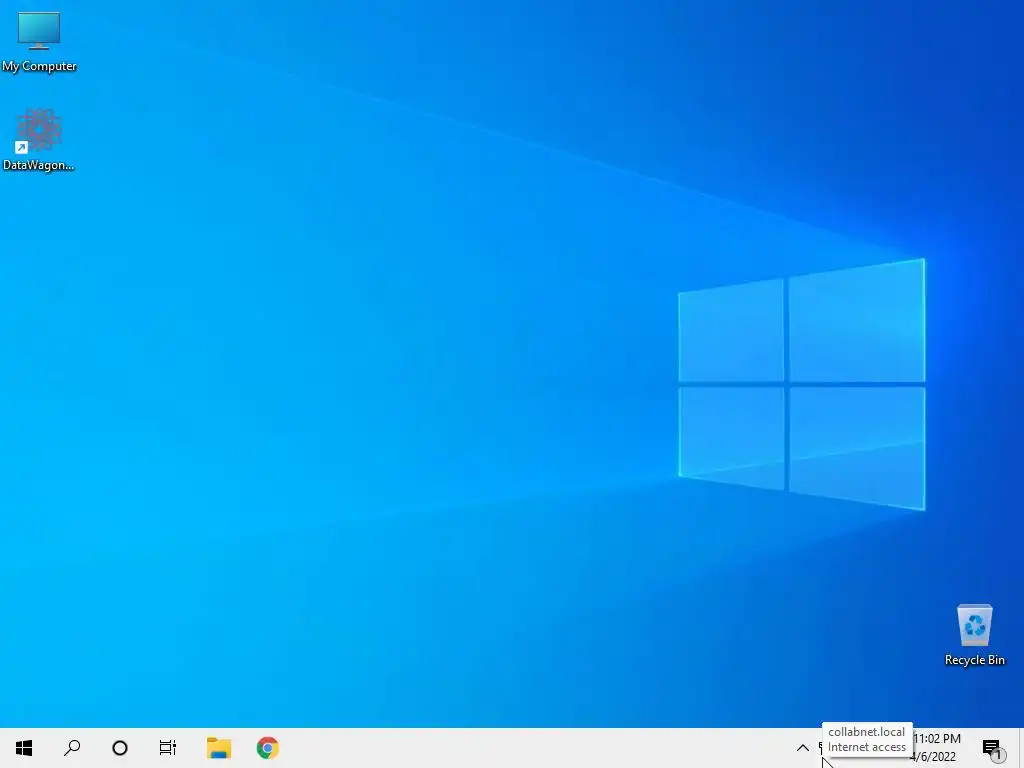
Task: Open the Windows Start menu
Action: [x=24, y=748]
